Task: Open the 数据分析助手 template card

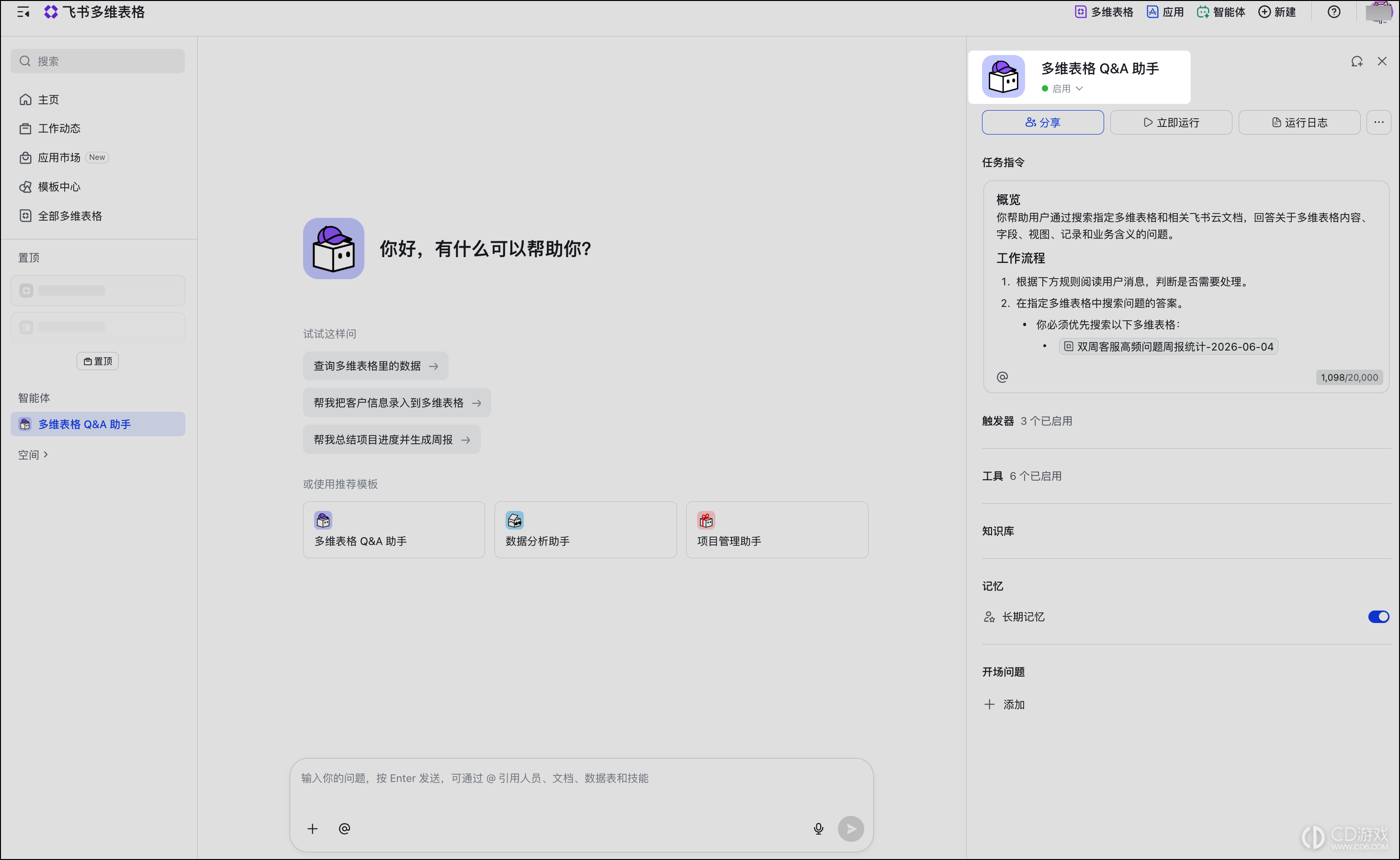Action: (586, 530)
